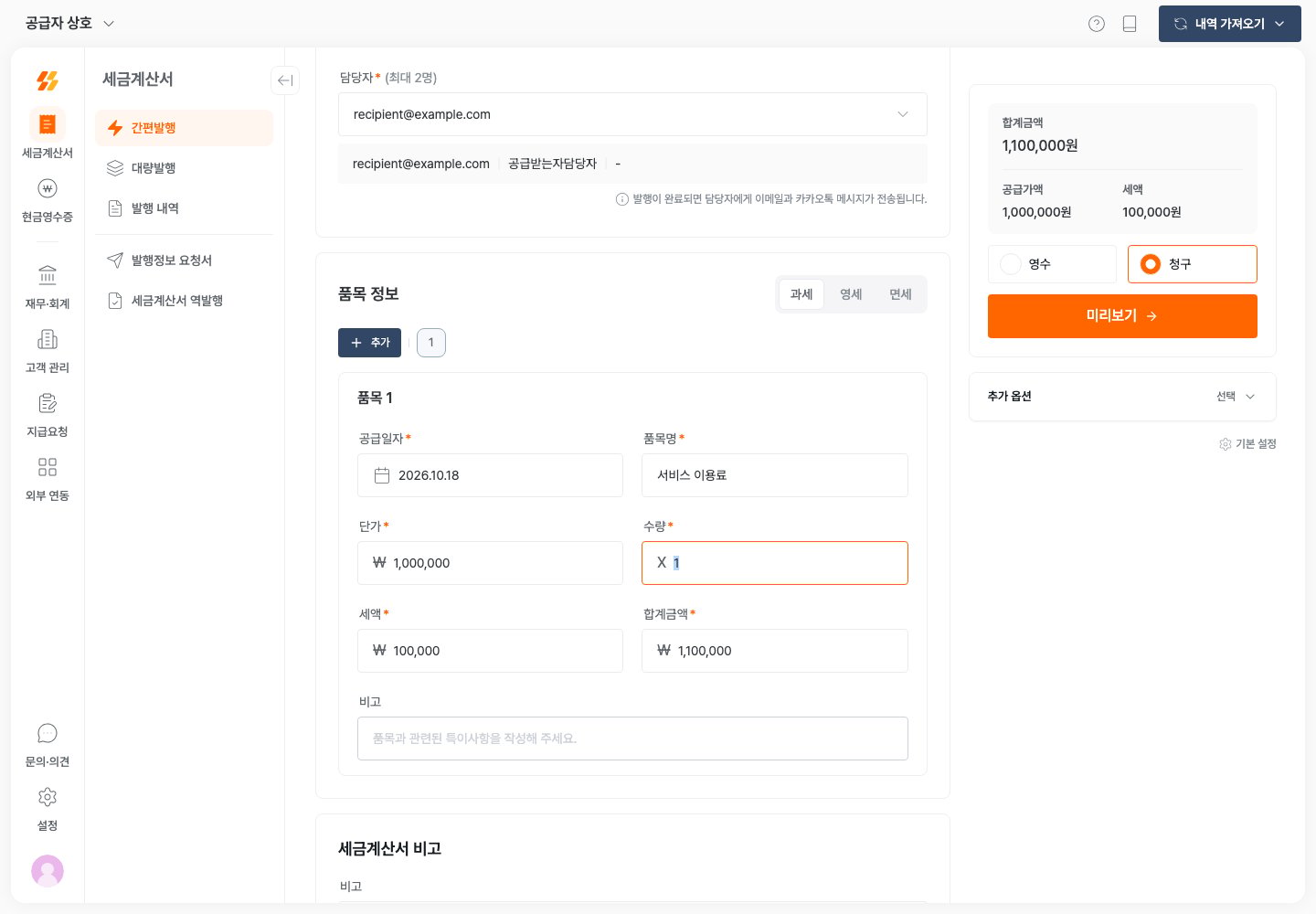
Task: Go to the 대량발행 menu item
Action: coord(184,168)
